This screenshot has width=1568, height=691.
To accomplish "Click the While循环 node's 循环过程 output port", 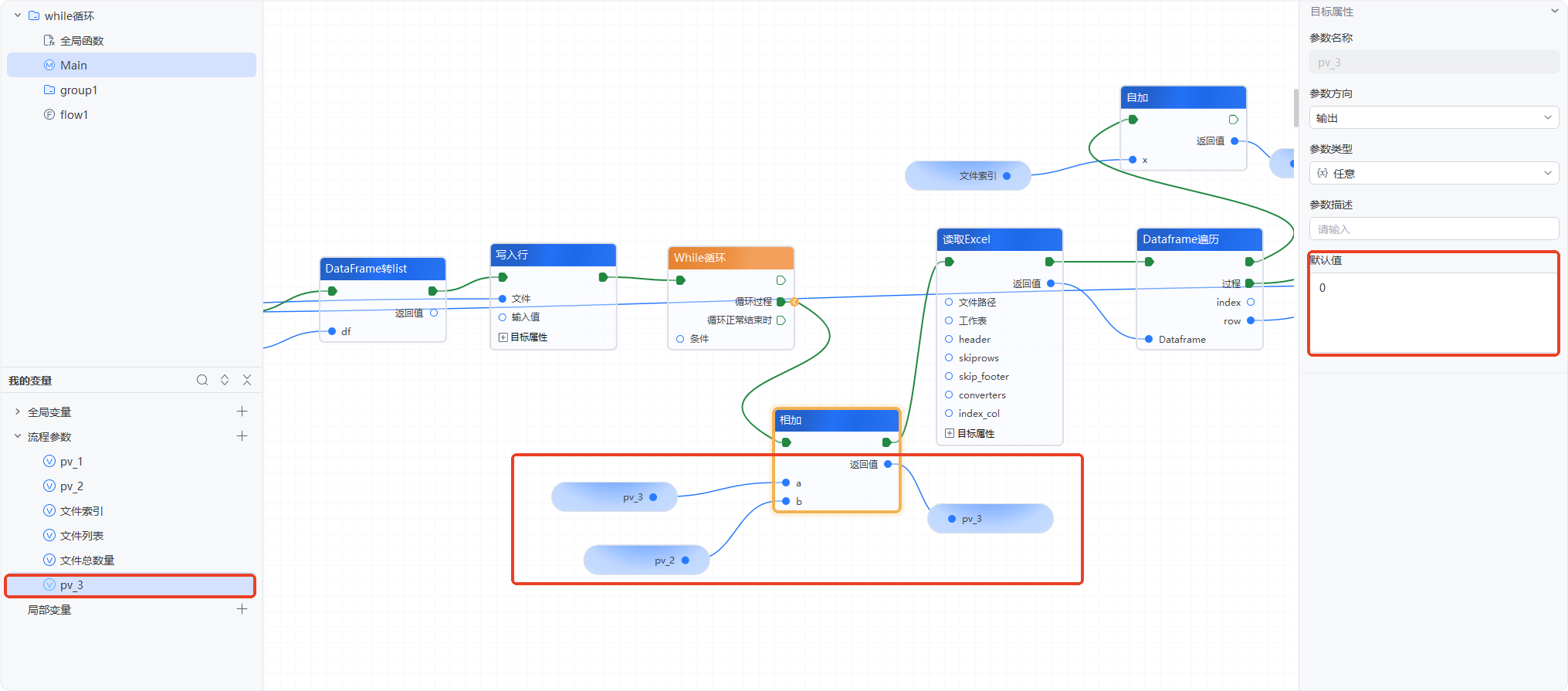I will pyautogui.click(x=781, y=302).
